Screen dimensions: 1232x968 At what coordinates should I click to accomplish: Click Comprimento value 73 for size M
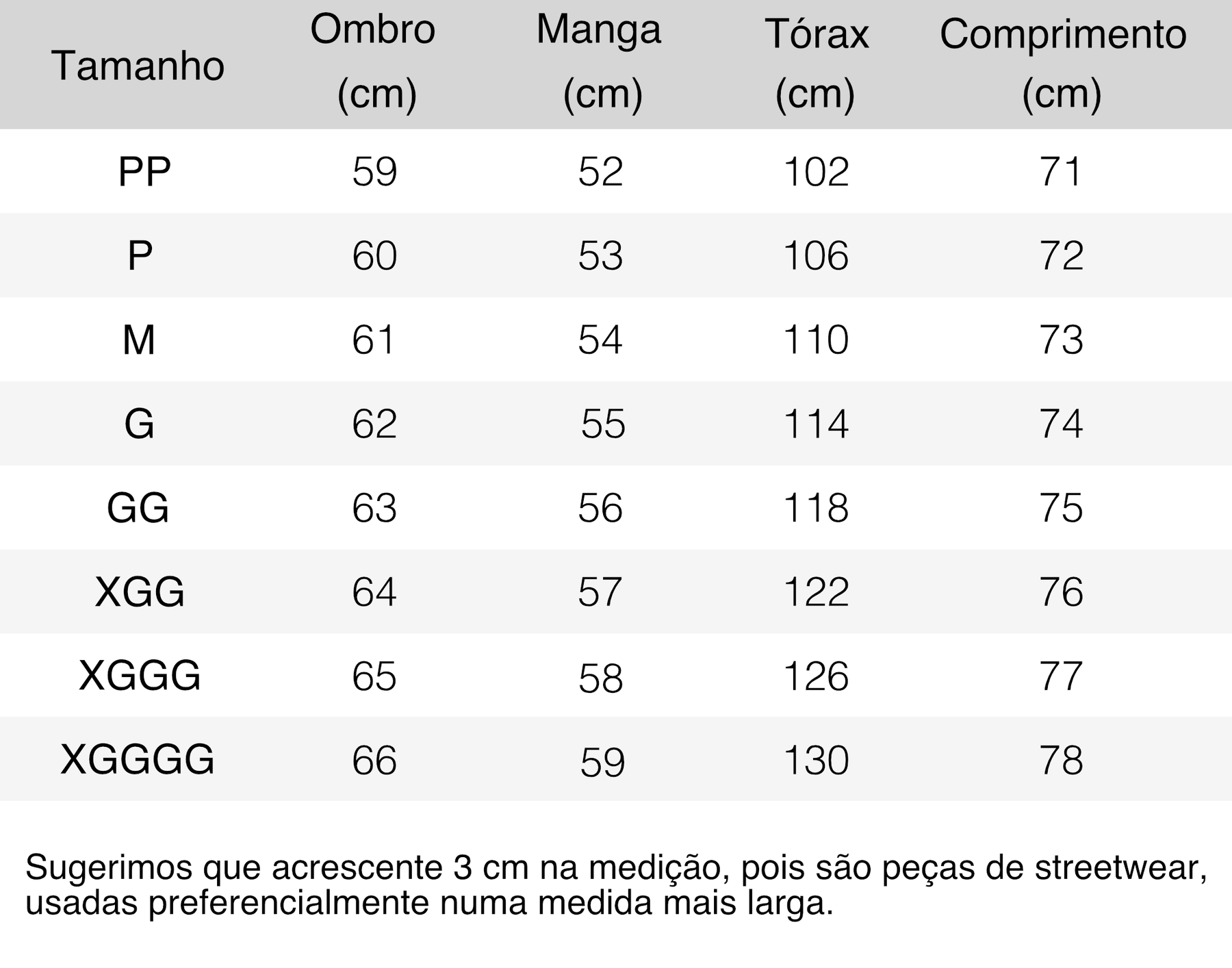[x=1061, y=340]
